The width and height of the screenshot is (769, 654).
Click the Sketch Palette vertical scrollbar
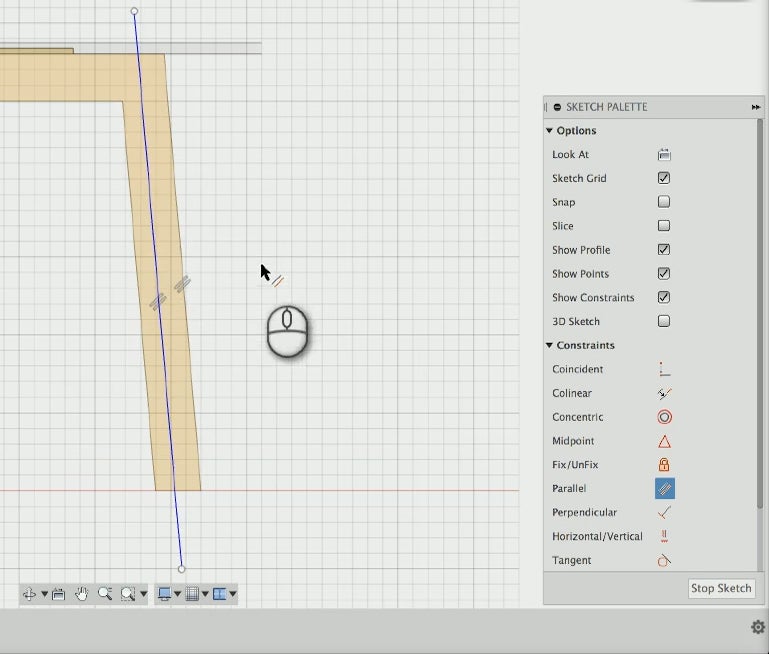[761, 314]
